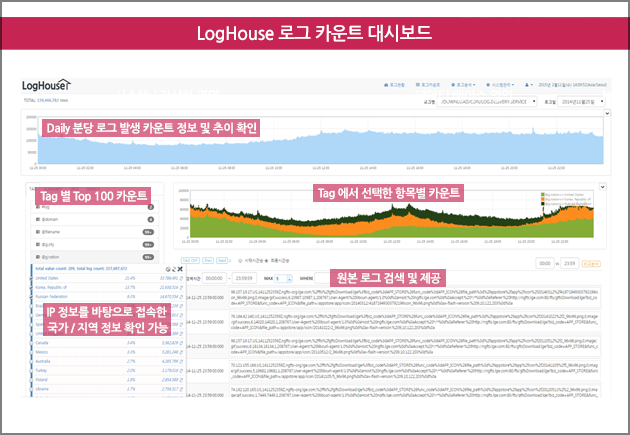Click the Next button
The image size is (630, 435).
pyautogui.click(x=222, y=261)
